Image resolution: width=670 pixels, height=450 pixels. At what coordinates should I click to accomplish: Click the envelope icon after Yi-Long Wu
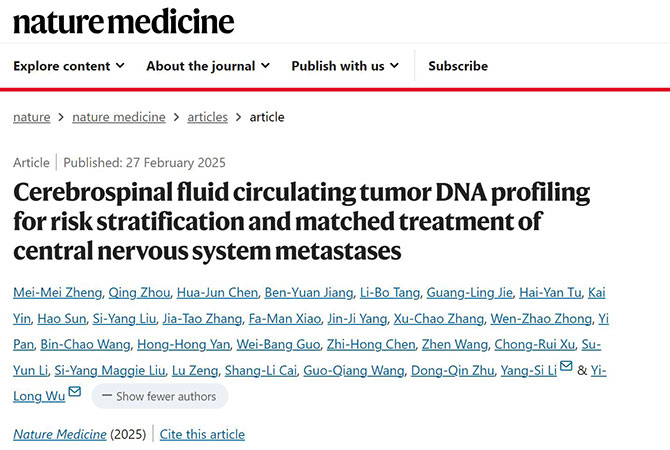click(75, 395)
